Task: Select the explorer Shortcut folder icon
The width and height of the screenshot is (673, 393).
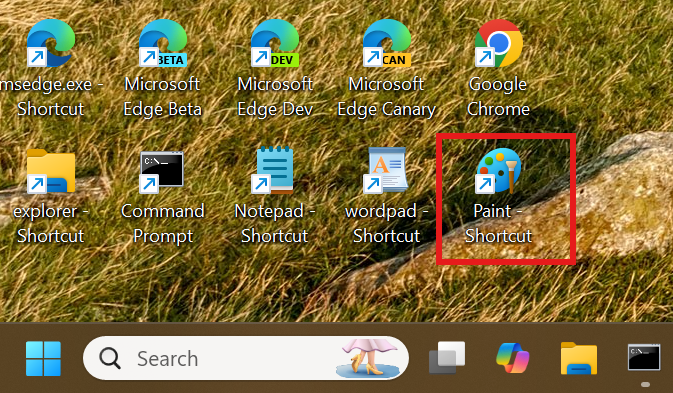Action: coord(51,171)
